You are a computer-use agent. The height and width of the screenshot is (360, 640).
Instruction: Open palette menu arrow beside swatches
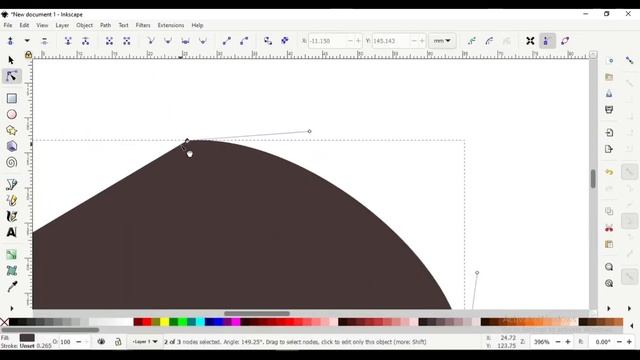click(632, 325)
